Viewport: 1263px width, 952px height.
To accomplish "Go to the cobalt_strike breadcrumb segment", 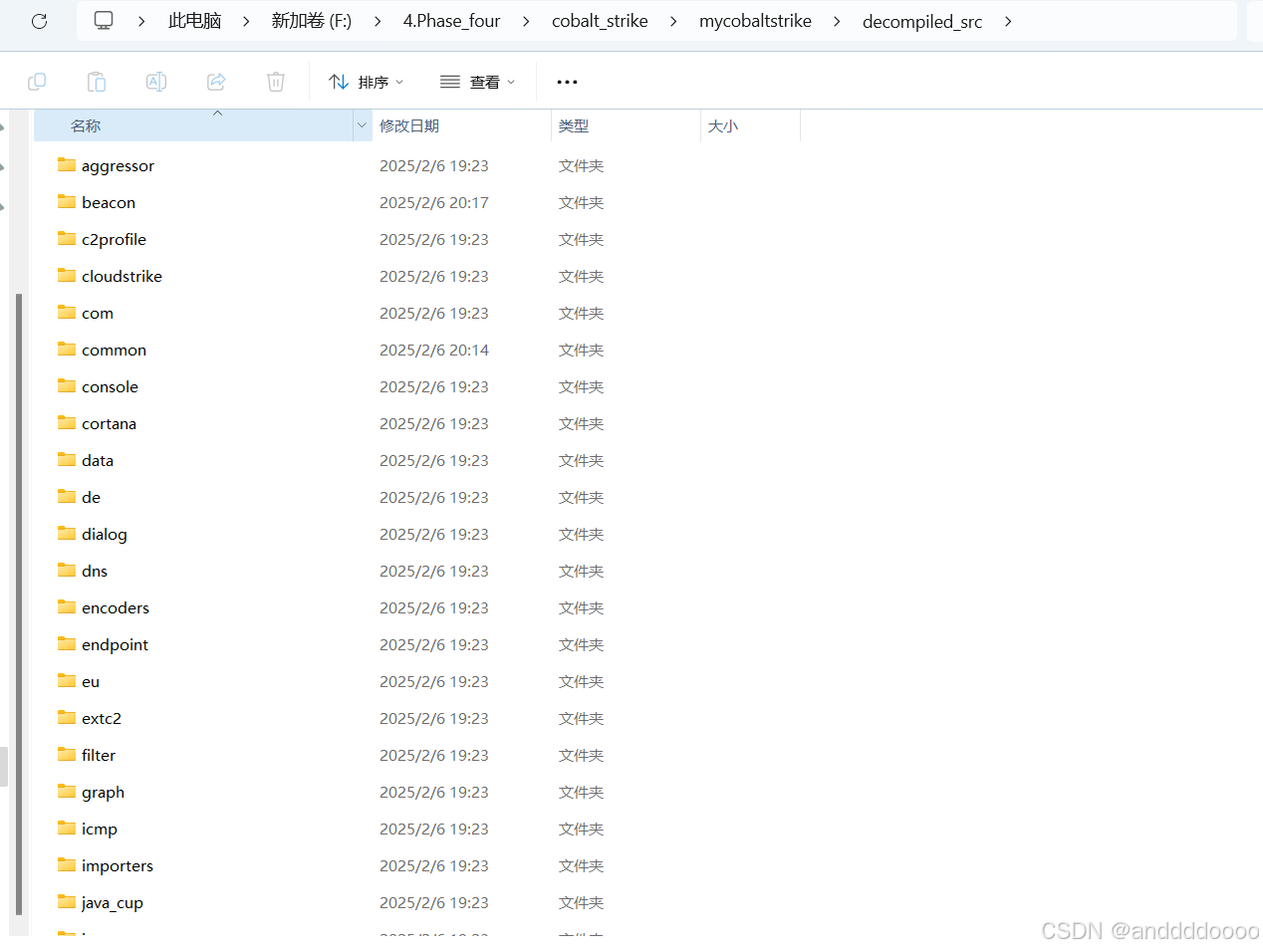I will (600, 21).
